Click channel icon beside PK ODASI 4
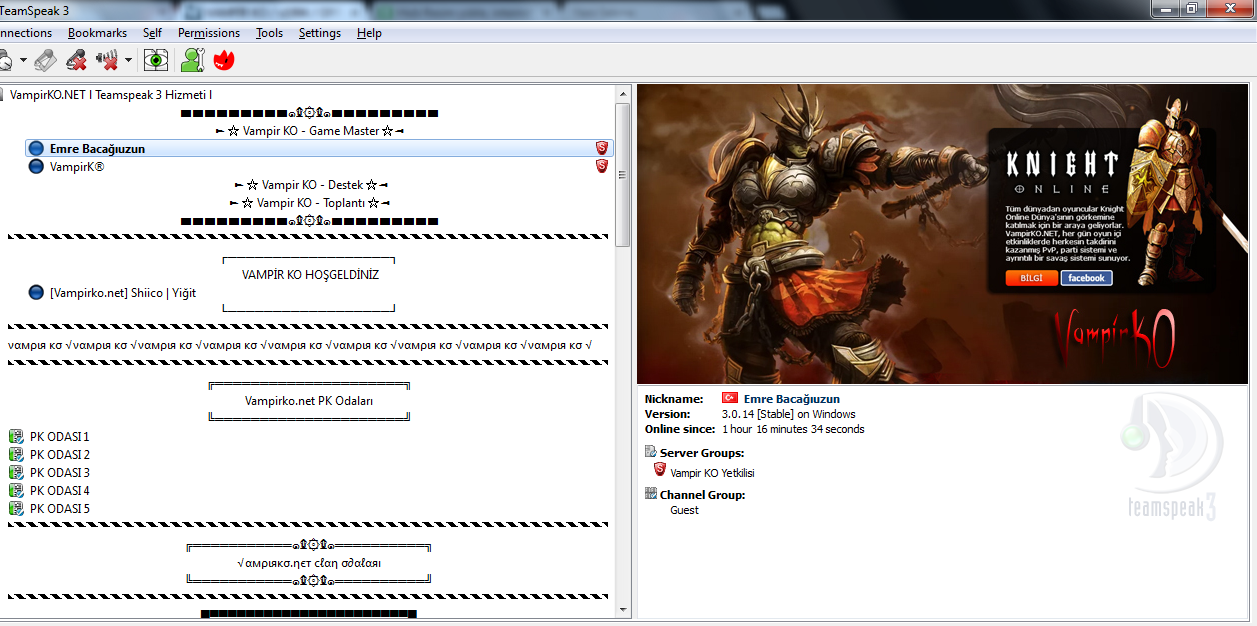The width and height of the screenshot is (1257, 626). click(x=16, y=491)
